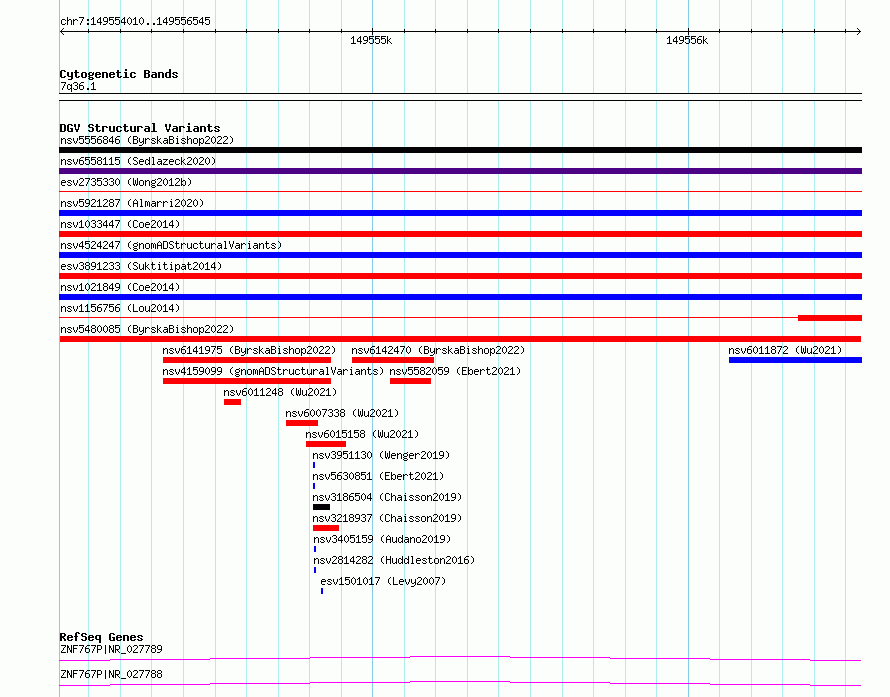Image resolution: width=890 pixels, height=697 pixels.
Task: Click the Cytogenetic Bands track title
Action: tap(119, 74)
